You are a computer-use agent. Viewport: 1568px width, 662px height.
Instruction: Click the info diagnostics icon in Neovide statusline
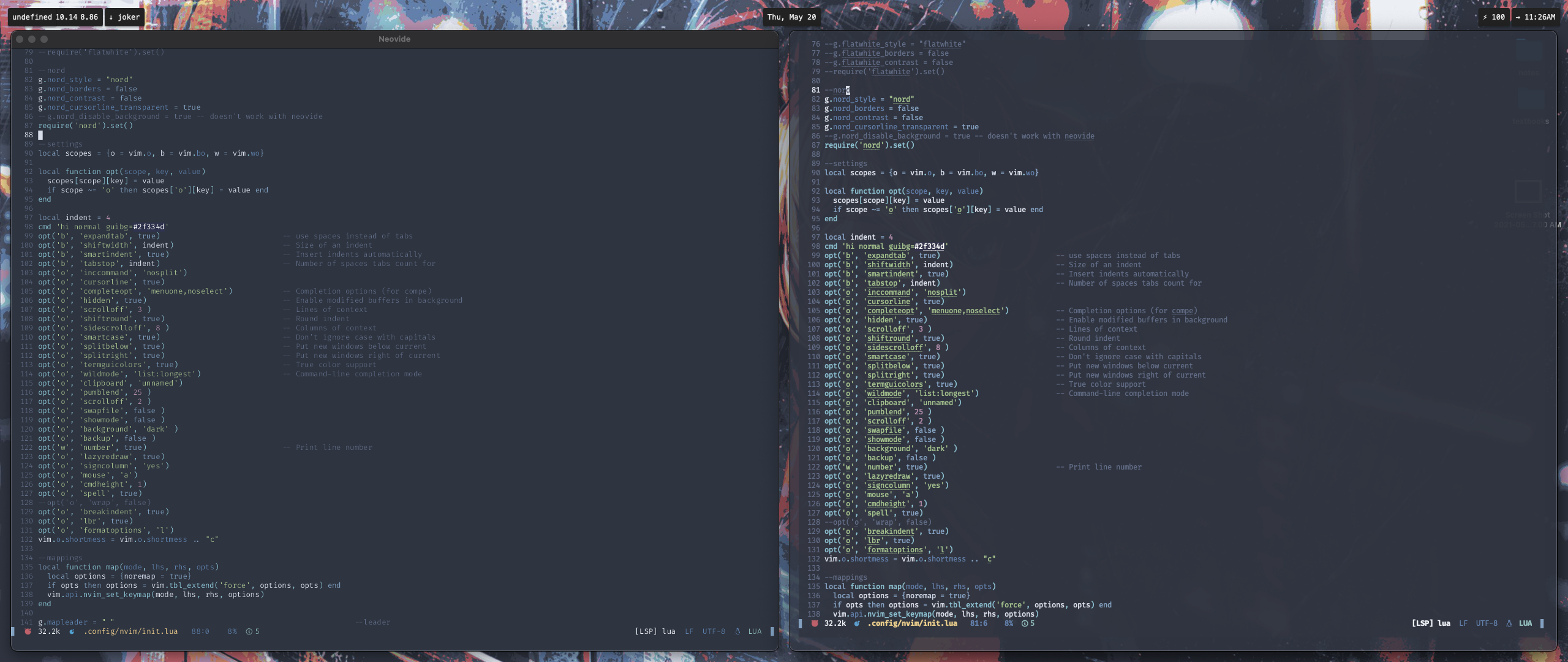pyautogui.click(x=249, y=631)
